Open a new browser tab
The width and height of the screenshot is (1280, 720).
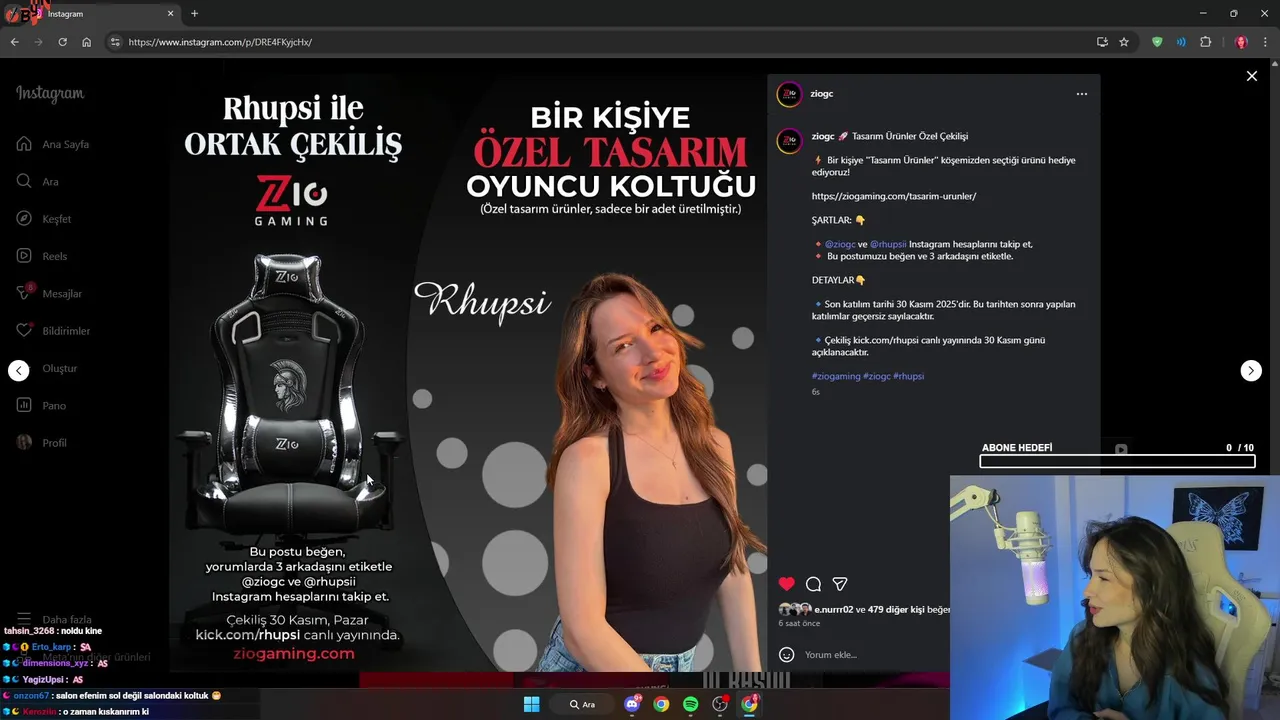tap(194, 14)
